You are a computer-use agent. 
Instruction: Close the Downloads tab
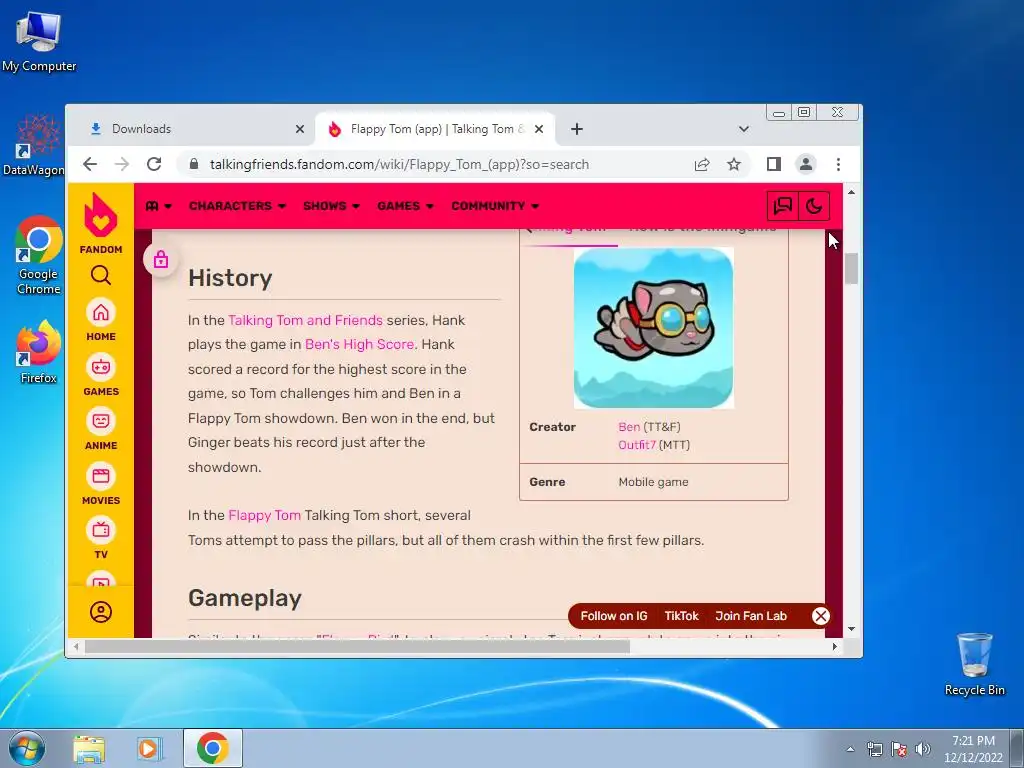300,129
